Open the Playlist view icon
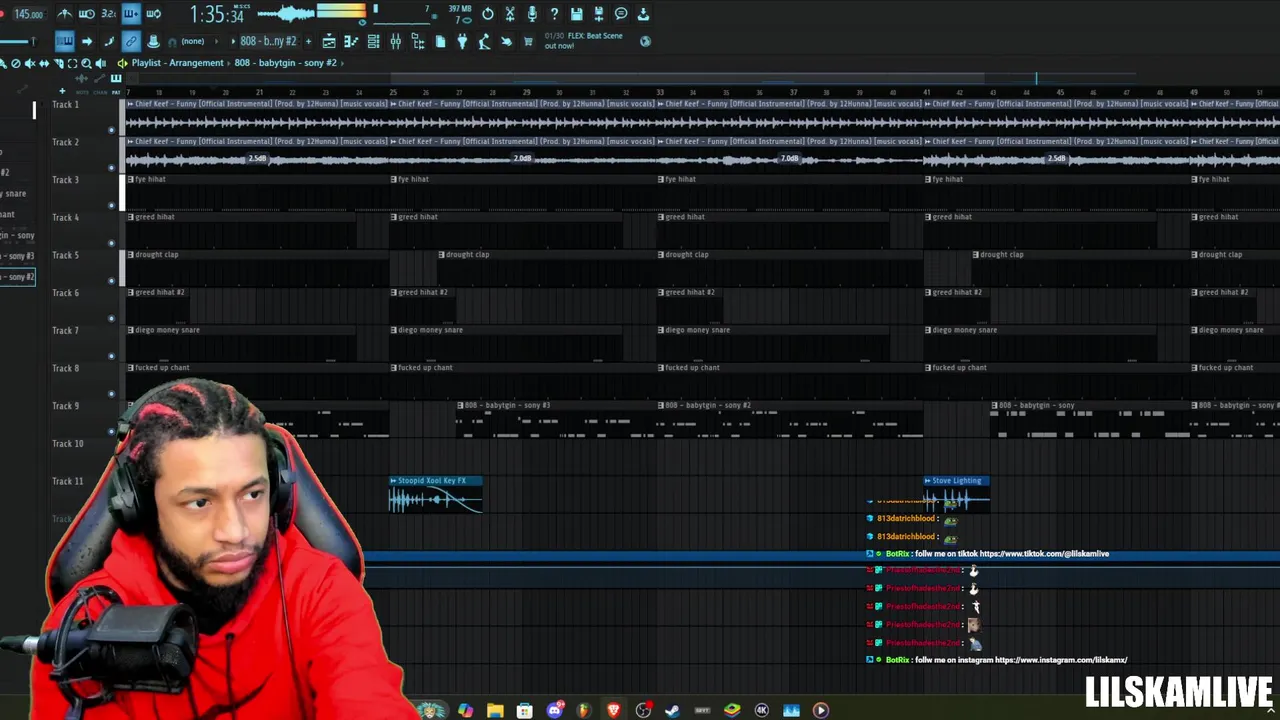Image resolution: width=1280 pixels, height=720 pixels. [x=329, y=41]
